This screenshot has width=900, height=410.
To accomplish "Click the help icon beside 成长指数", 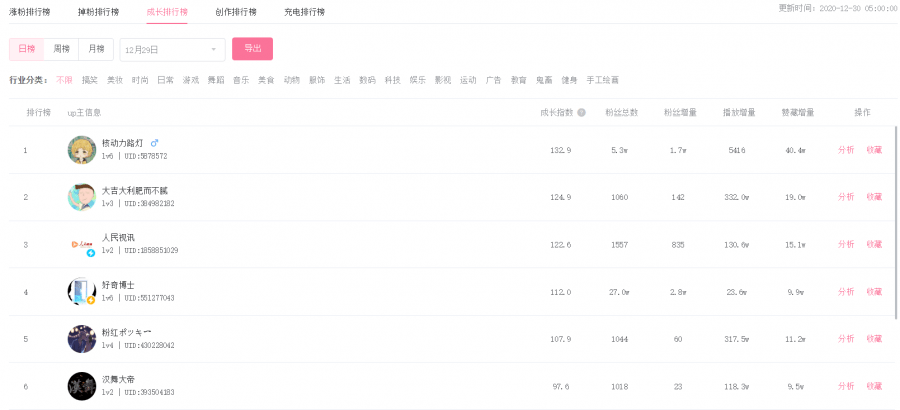I will coord(581,113).
